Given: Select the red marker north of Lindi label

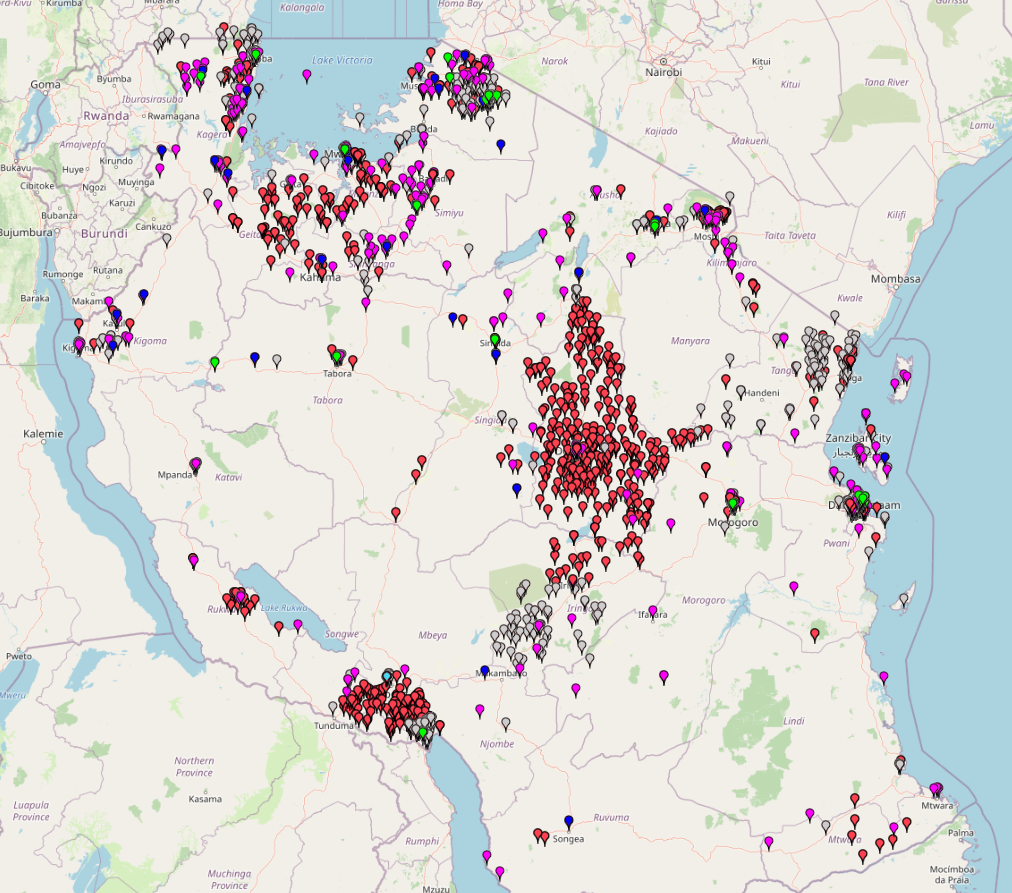Looking at the screenshot, I should 815,633.
